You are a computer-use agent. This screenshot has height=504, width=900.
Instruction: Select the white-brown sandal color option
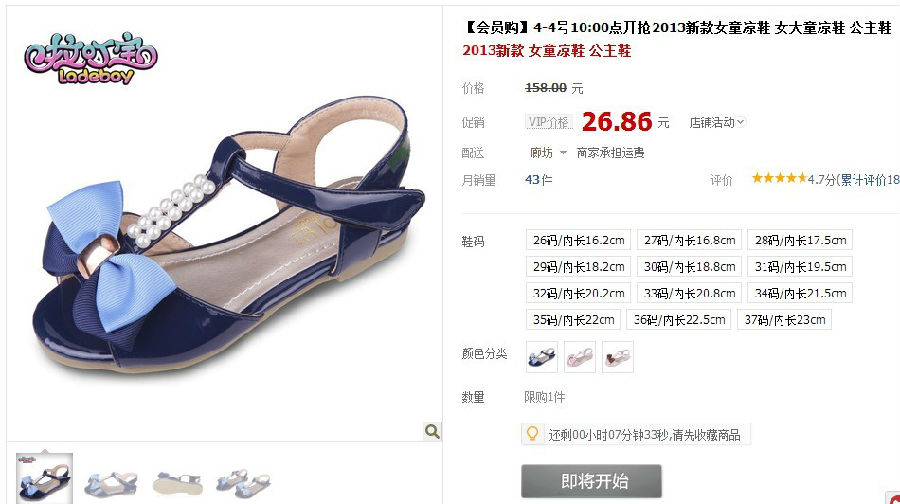618,357
